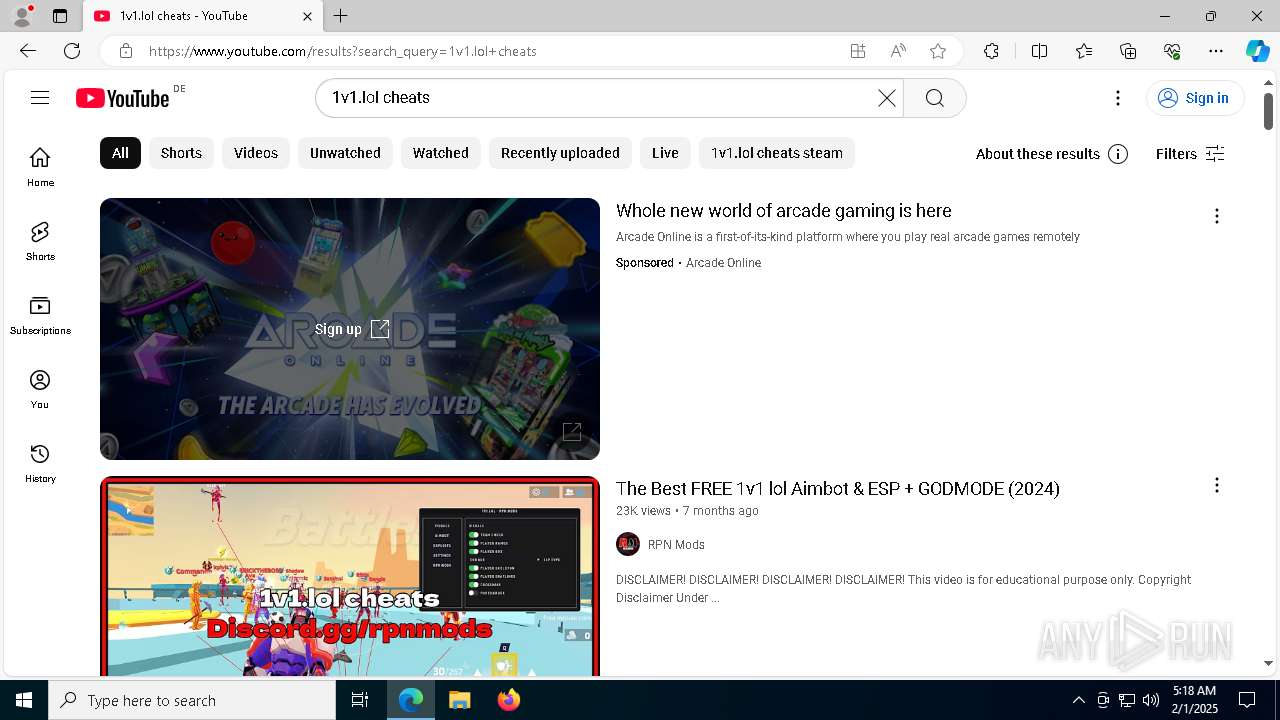Click the Arcade Online advertiser name
This screenshot has height=720, width=1280.
(x=723, y=263)
